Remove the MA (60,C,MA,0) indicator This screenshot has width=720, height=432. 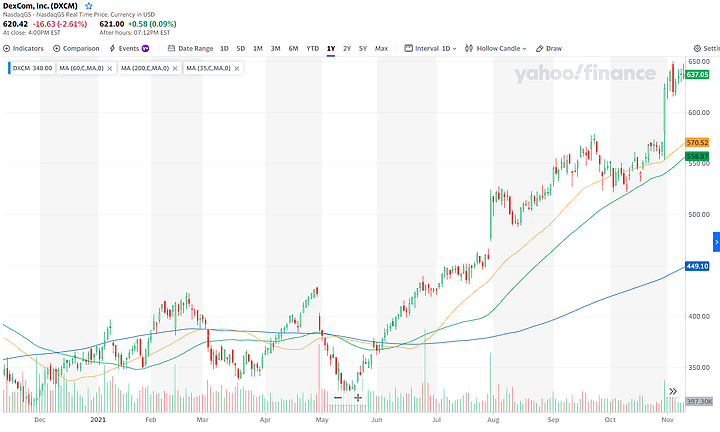[110, 68]
